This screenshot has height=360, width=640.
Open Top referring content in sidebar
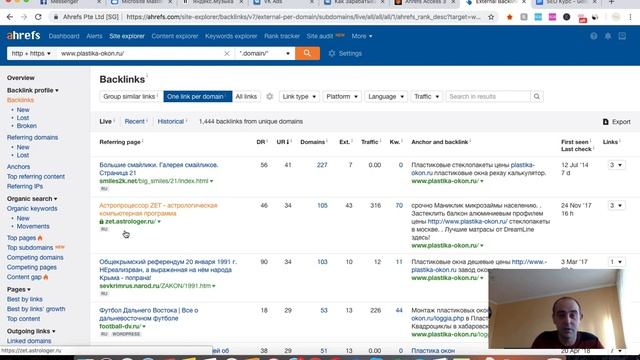coord(36,177)
